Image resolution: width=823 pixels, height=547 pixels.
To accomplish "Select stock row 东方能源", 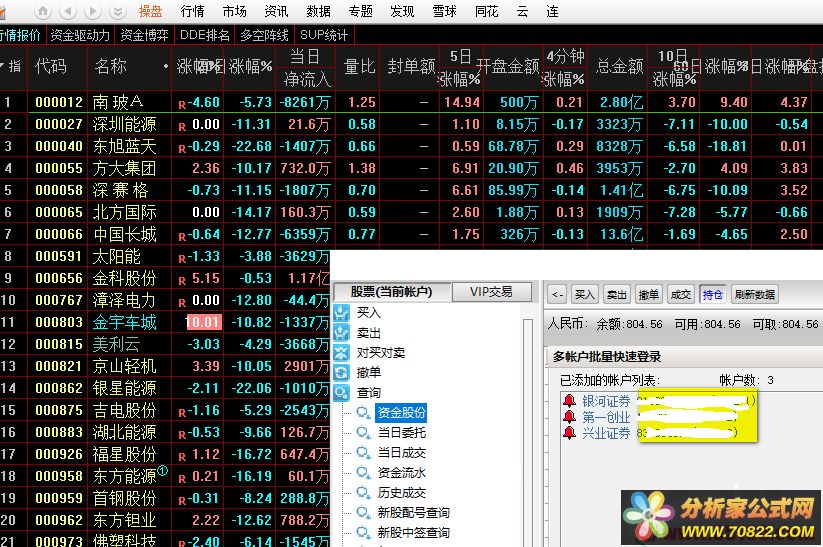I will tap(165, 476).
